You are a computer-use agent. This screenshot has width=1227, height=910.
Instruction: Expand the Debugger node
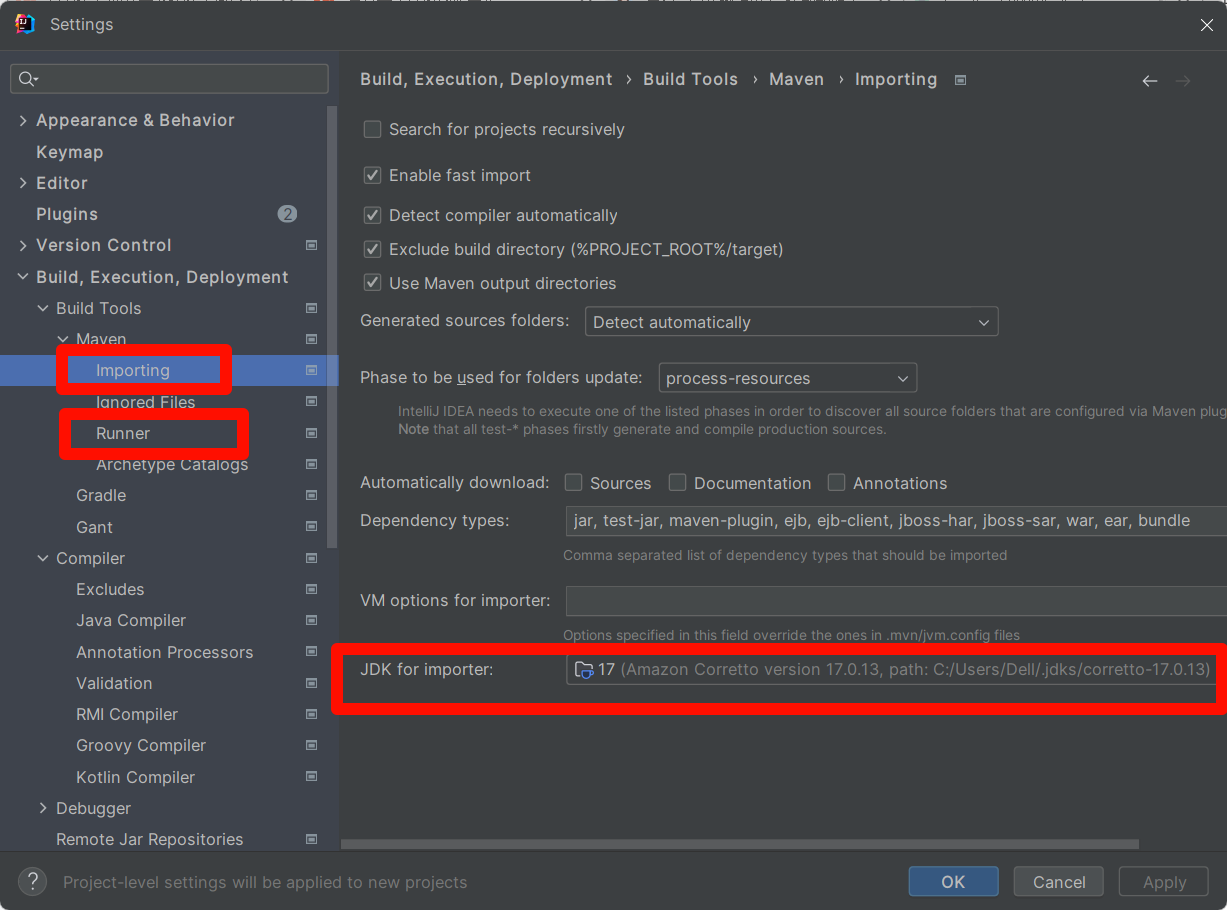[43, 808]
